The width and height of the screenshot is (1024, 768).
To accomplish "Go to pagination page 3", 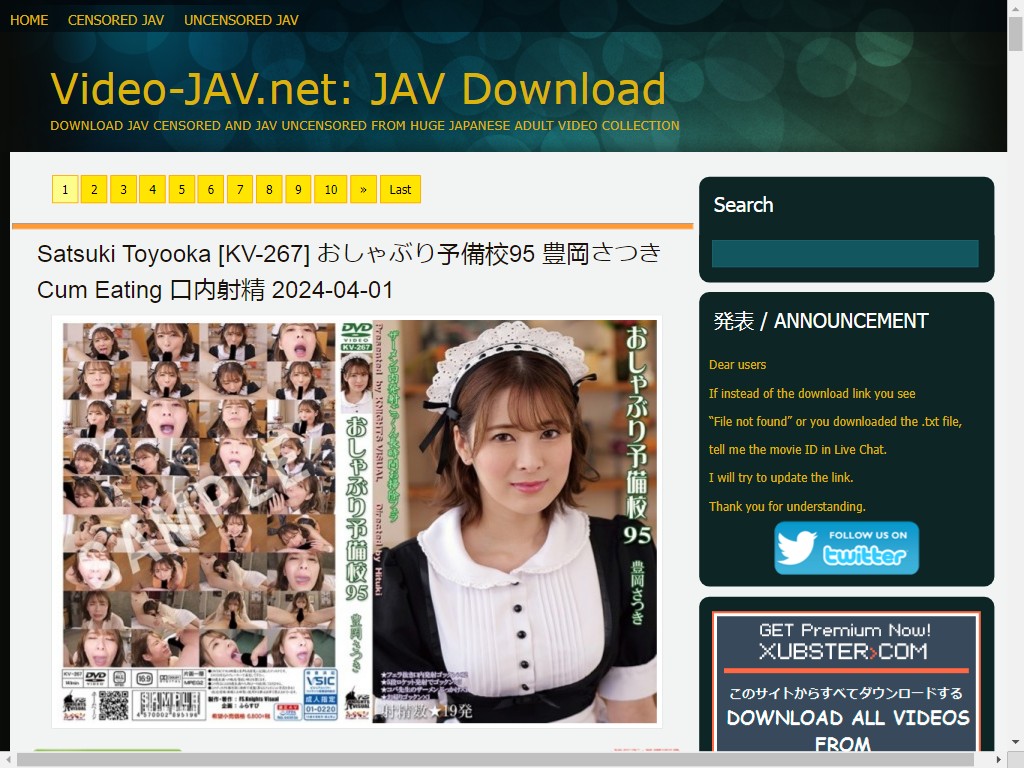I will pos(123,189).
